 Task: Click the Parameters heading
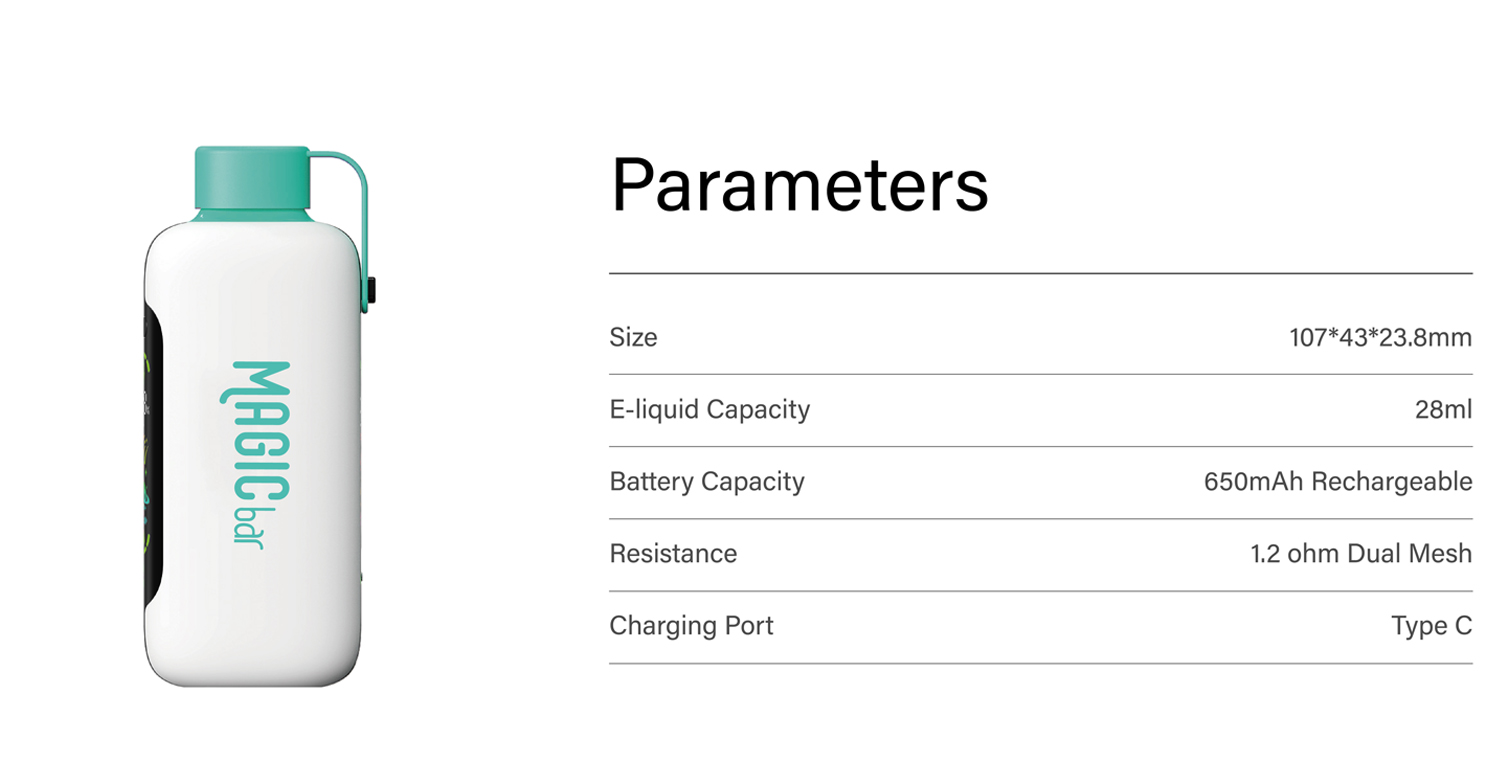[799, 185]
